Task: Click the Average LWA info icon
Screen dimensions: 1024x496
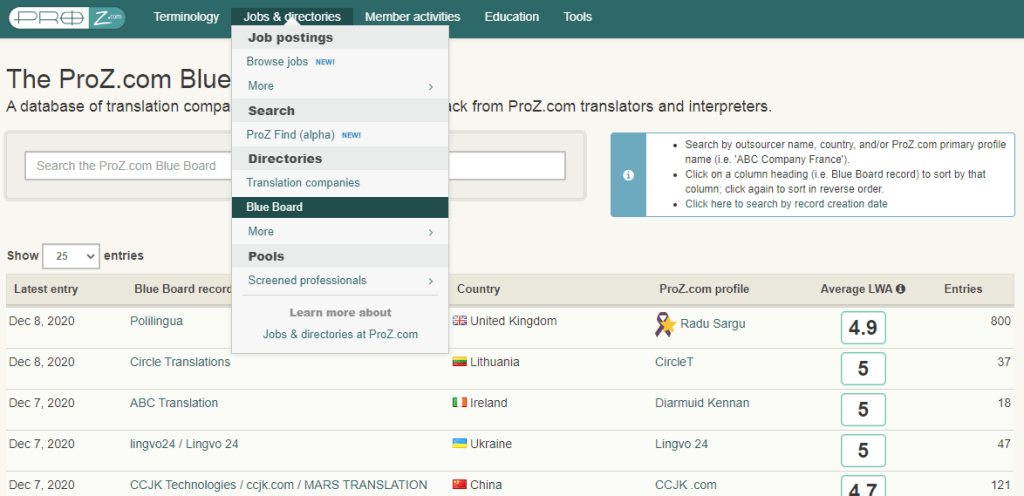Action: click(x=901, y=289)
